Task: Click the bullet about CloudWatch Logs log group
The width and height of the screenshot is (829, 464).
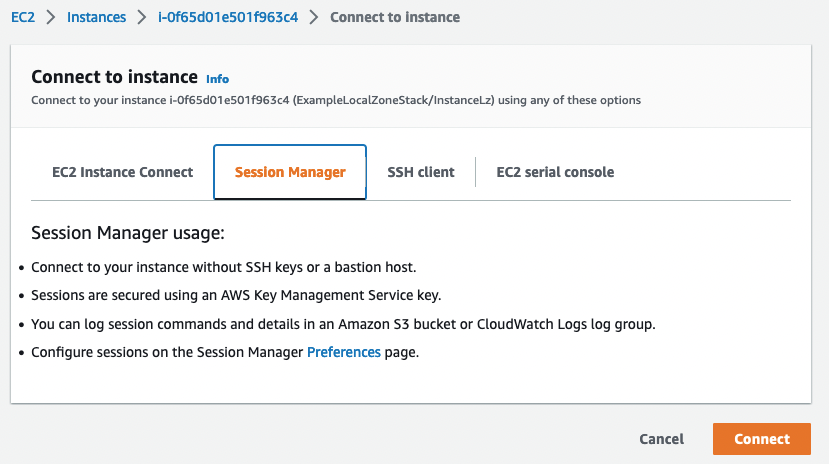Action: [x=343, y=324]
